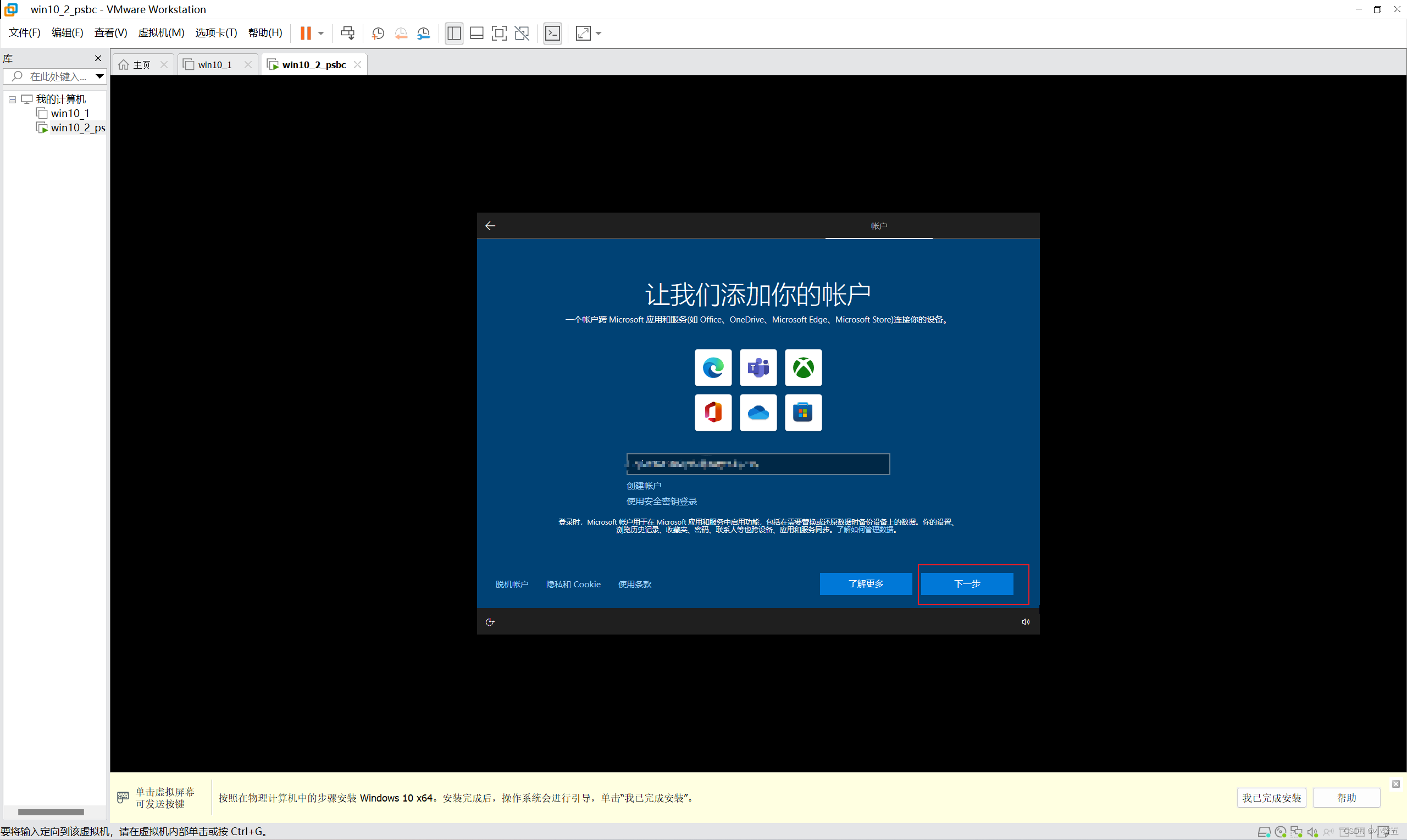Click the back arrow in Windows setup
Image resolution: width=1407 pixels, height=840 pixels.
(x=490, y=225)
